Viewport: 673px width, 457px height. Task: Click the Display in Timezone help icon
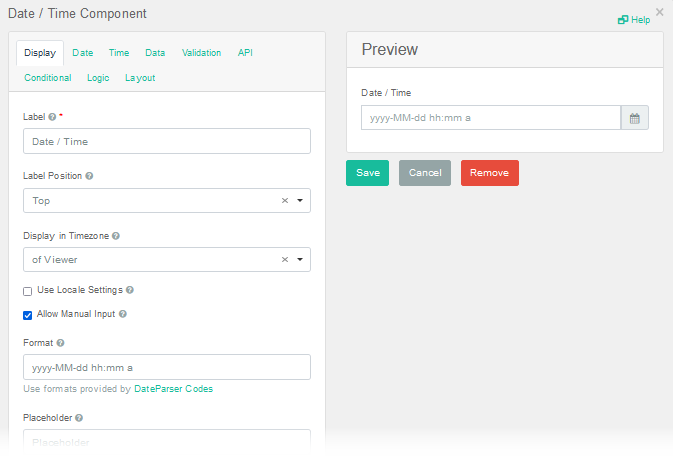tap(116, 236)
